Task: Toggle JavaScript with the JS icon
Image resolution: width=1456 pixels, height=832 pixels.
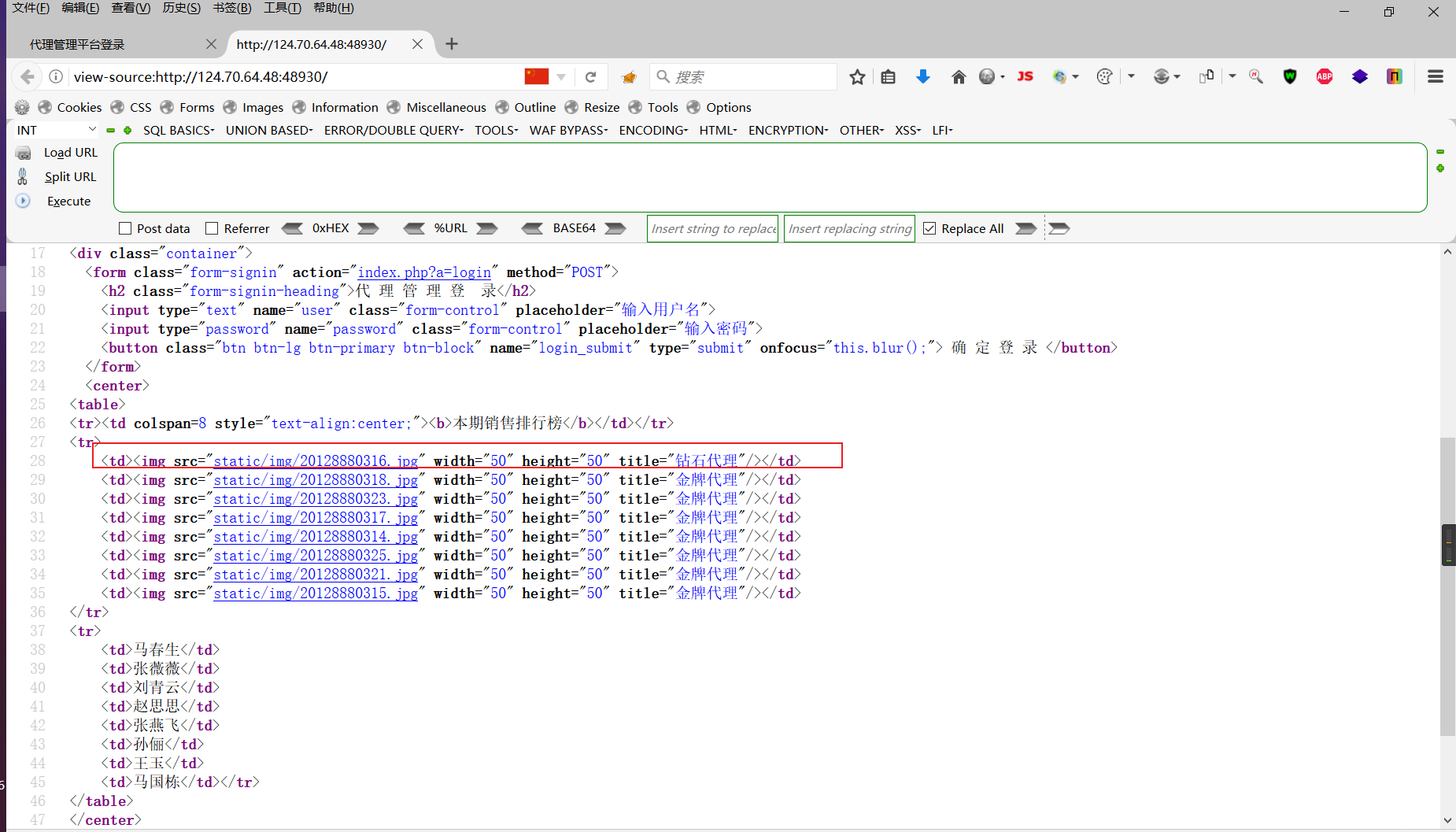Action: 1025,76
